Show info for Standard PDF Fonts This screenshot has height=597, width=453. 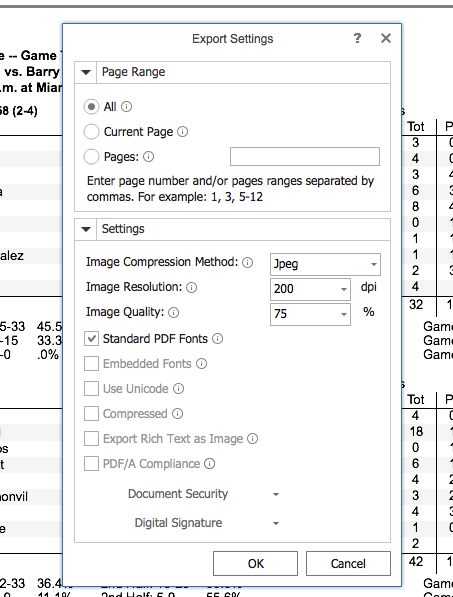coord(217,338)
